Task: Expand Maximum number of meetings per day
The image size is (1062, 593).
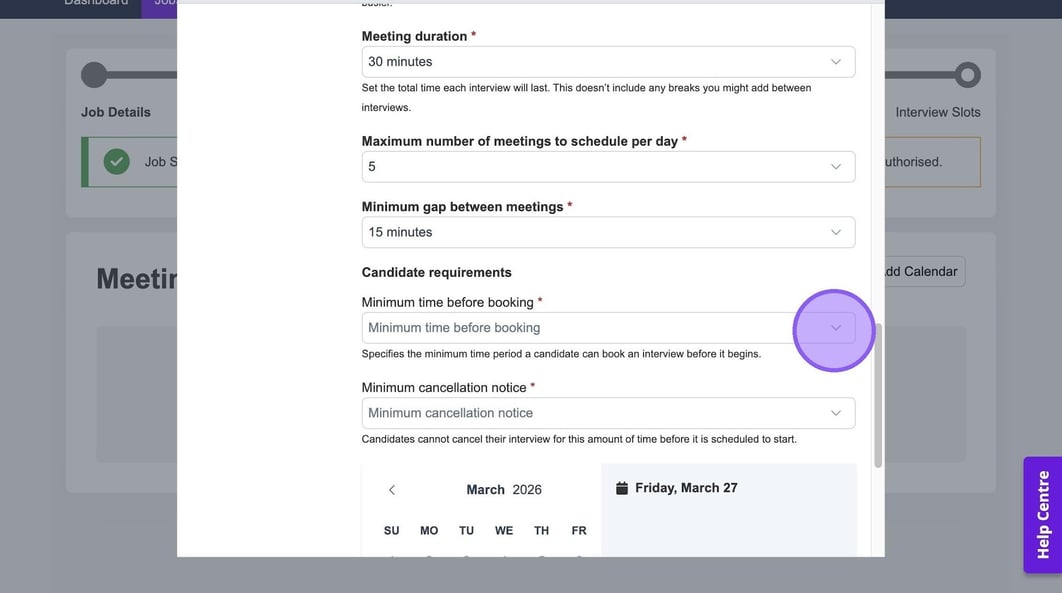Action: (608, 167)
